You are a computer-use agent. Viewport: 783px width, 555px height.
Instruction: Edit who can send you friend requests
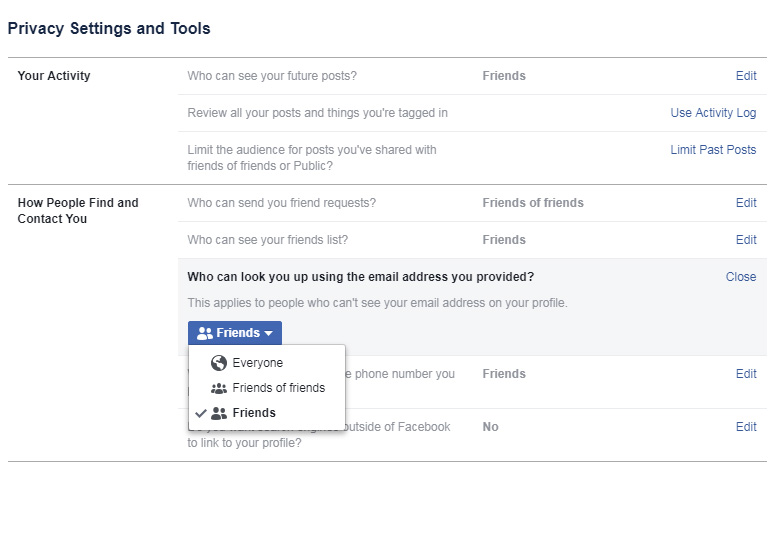point(746,203)
